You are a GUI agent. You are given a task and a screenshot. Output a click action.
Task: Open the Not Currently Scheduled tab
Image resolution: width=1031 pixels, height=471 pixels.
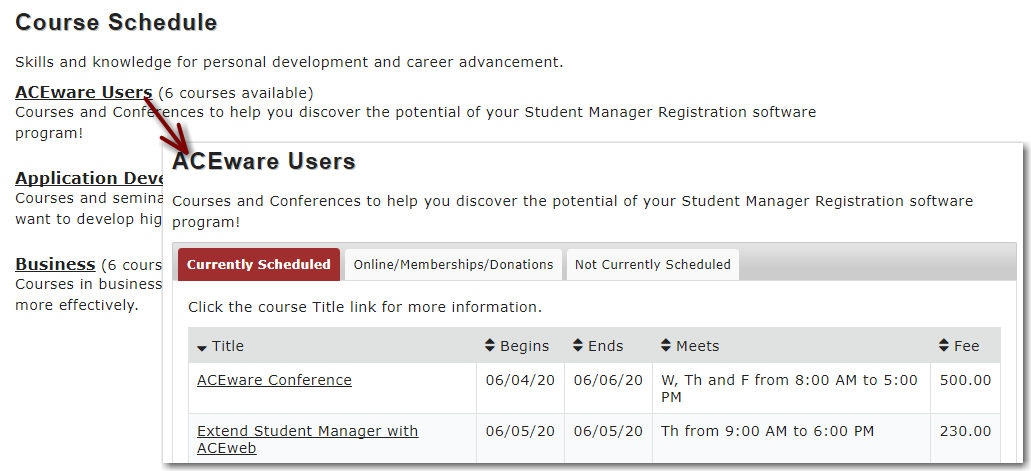(x=652, y=264)
